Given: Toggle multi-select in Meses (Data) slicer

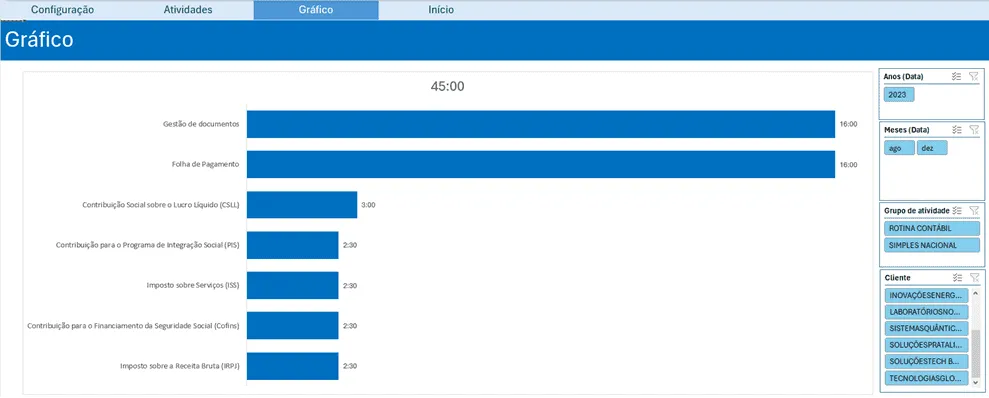Looking at the screenshot, I should [x=956, y=129].
